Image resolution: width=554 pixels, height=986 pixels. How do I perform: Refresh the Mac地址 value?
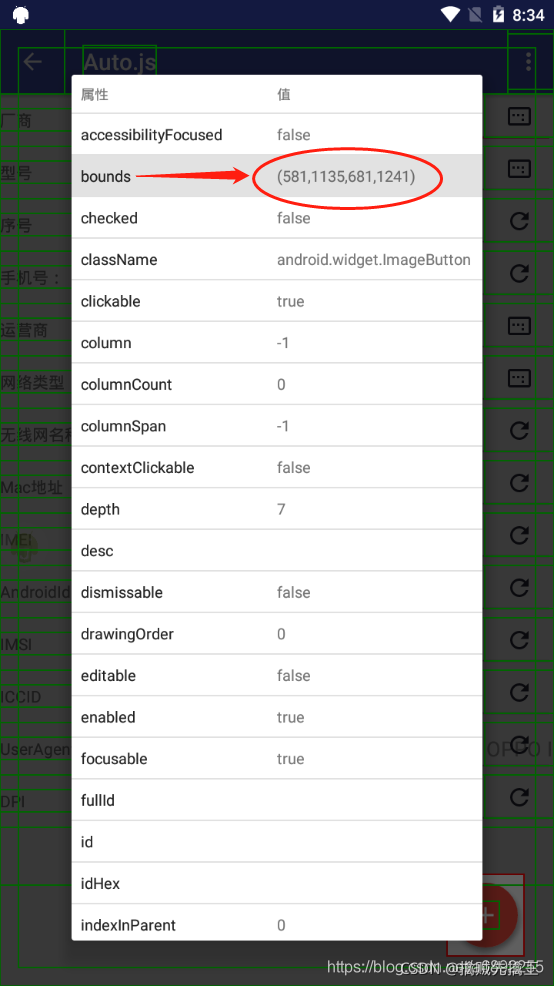(519, 483)
